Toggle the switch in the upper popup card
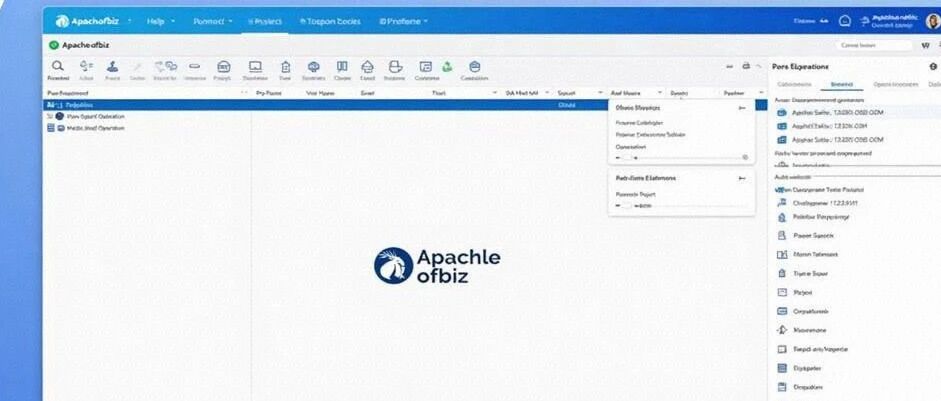The width and height of the screenshot is (941, 401). [627, 157]
